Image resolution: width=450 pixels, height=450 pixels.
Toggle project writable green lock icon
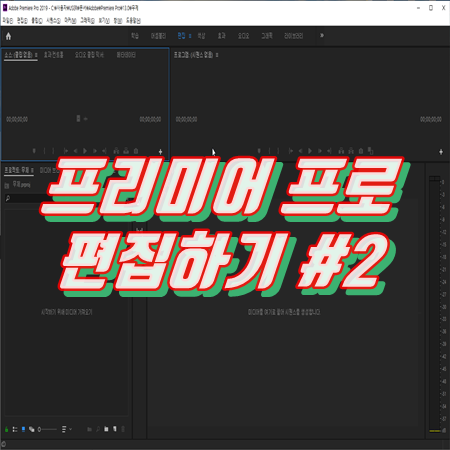click(6, 429)
